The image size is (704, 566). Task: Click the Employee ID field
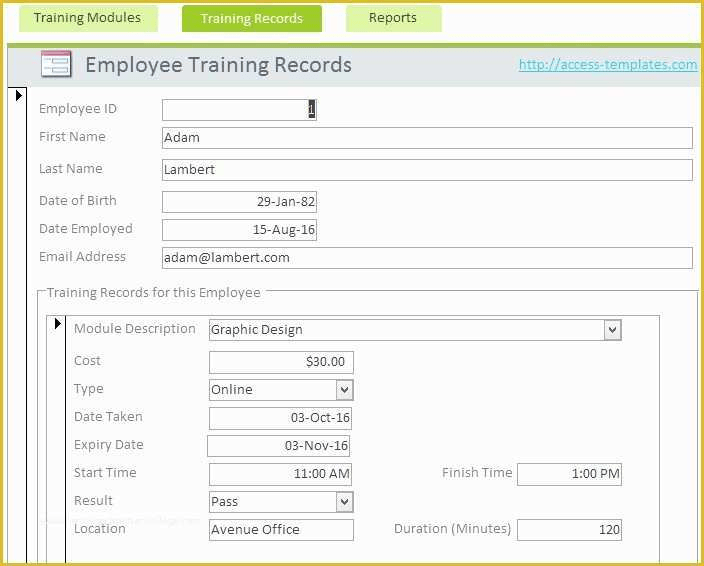pos(239,110)
